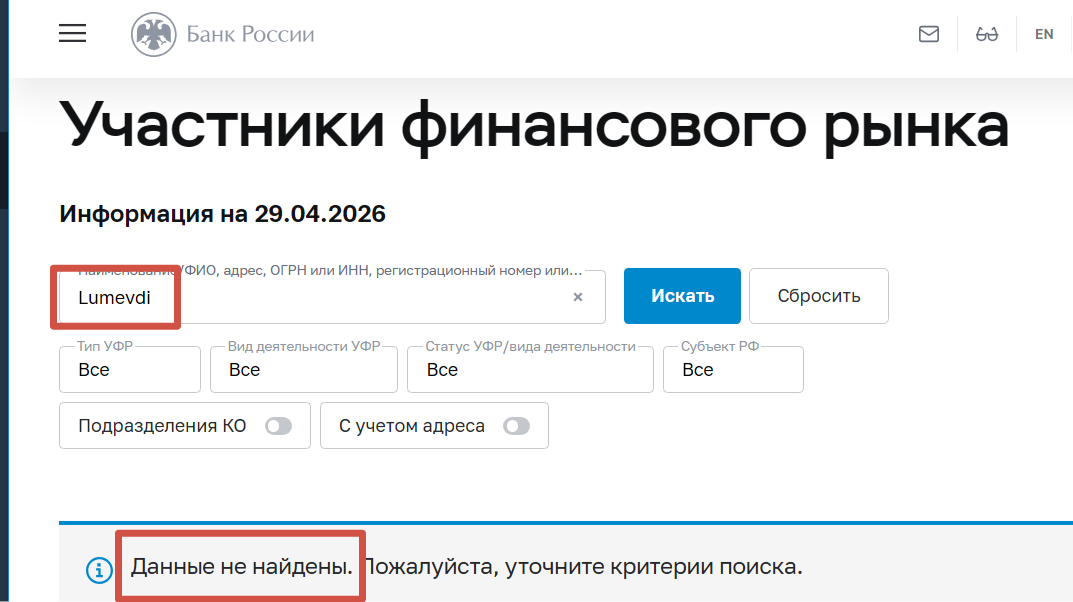1073x602 pixels.
Task: Open the Статус УФР/вида деятельности dropdown
Action: (530, 369)
